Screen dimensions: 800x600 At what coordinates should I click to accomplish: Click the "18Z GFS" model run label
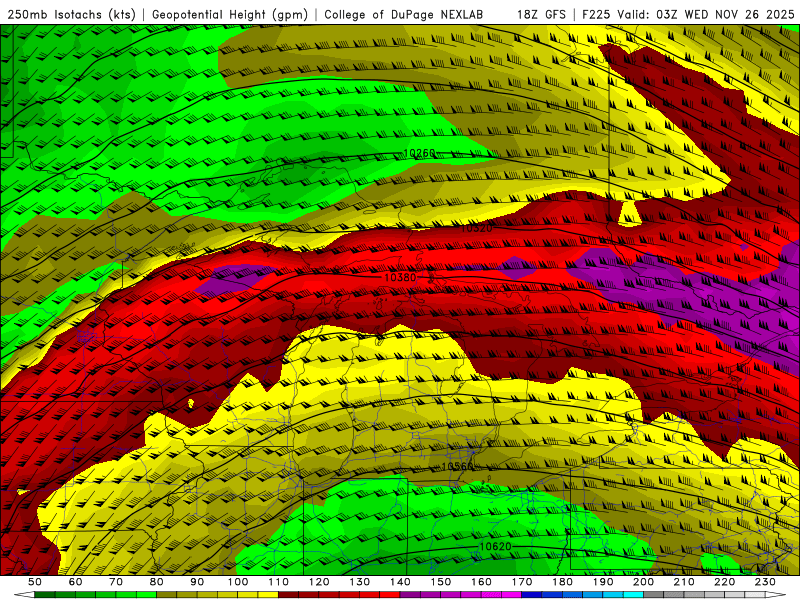click(542, 14)
